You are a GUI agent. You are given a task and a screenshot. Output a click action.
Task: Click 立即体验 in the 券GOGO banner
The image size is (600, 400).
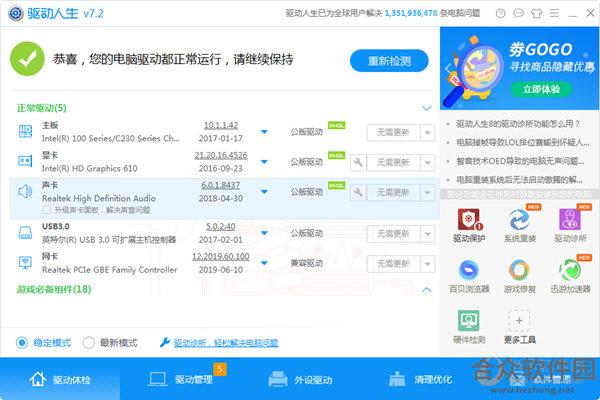point(541,90)
